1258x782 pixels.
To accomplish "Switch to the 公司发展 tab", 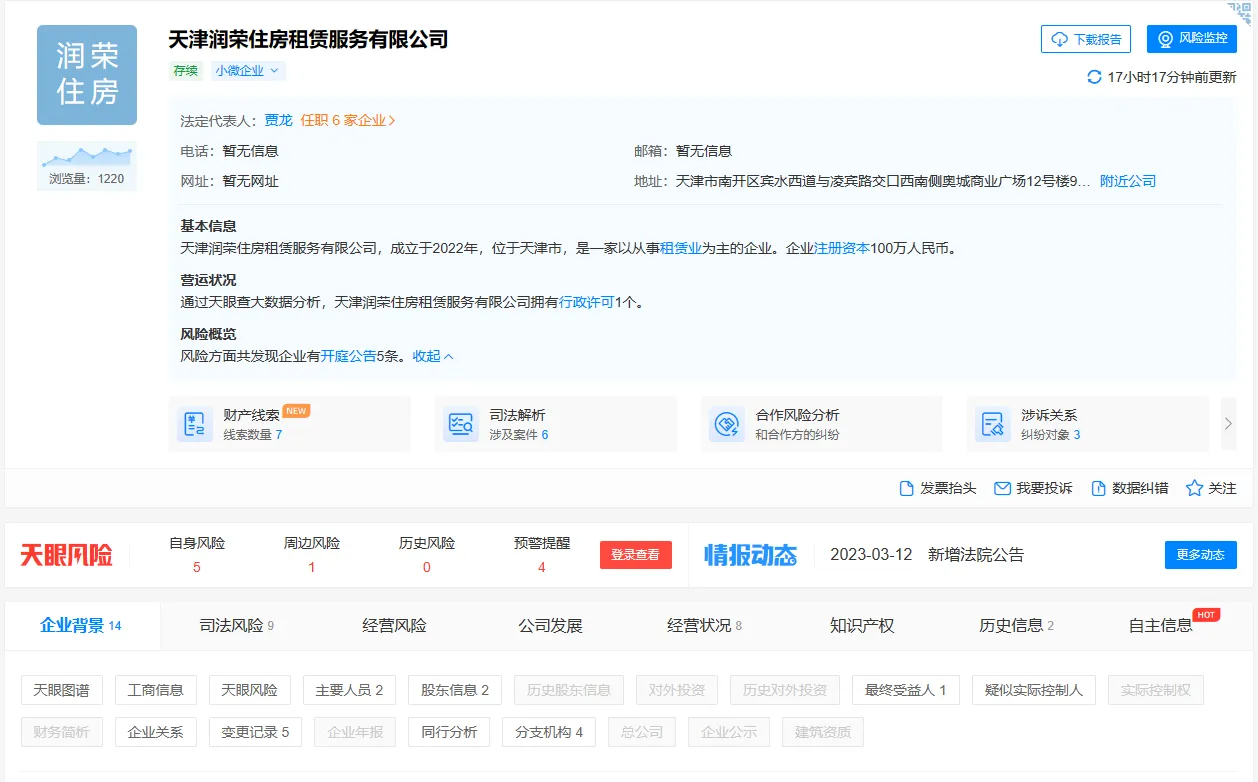I will [x=550, y=626].
